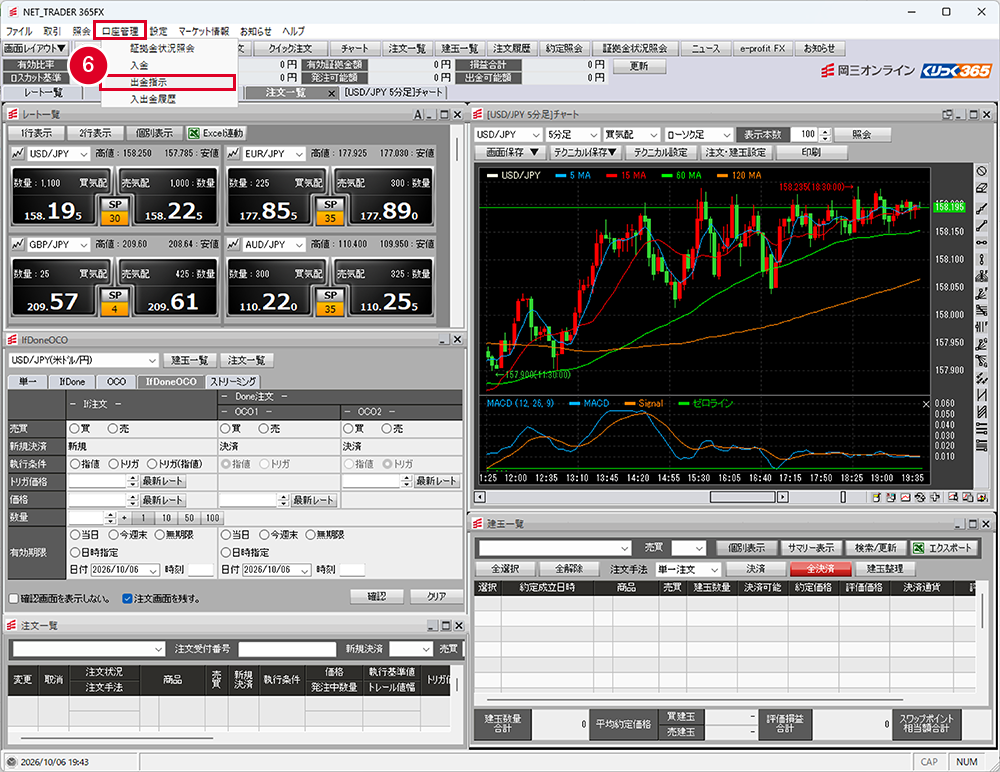Click the font size A icon in レート一覧 title bar
This screenshot has width=1000, height=772.
point(418,115)
